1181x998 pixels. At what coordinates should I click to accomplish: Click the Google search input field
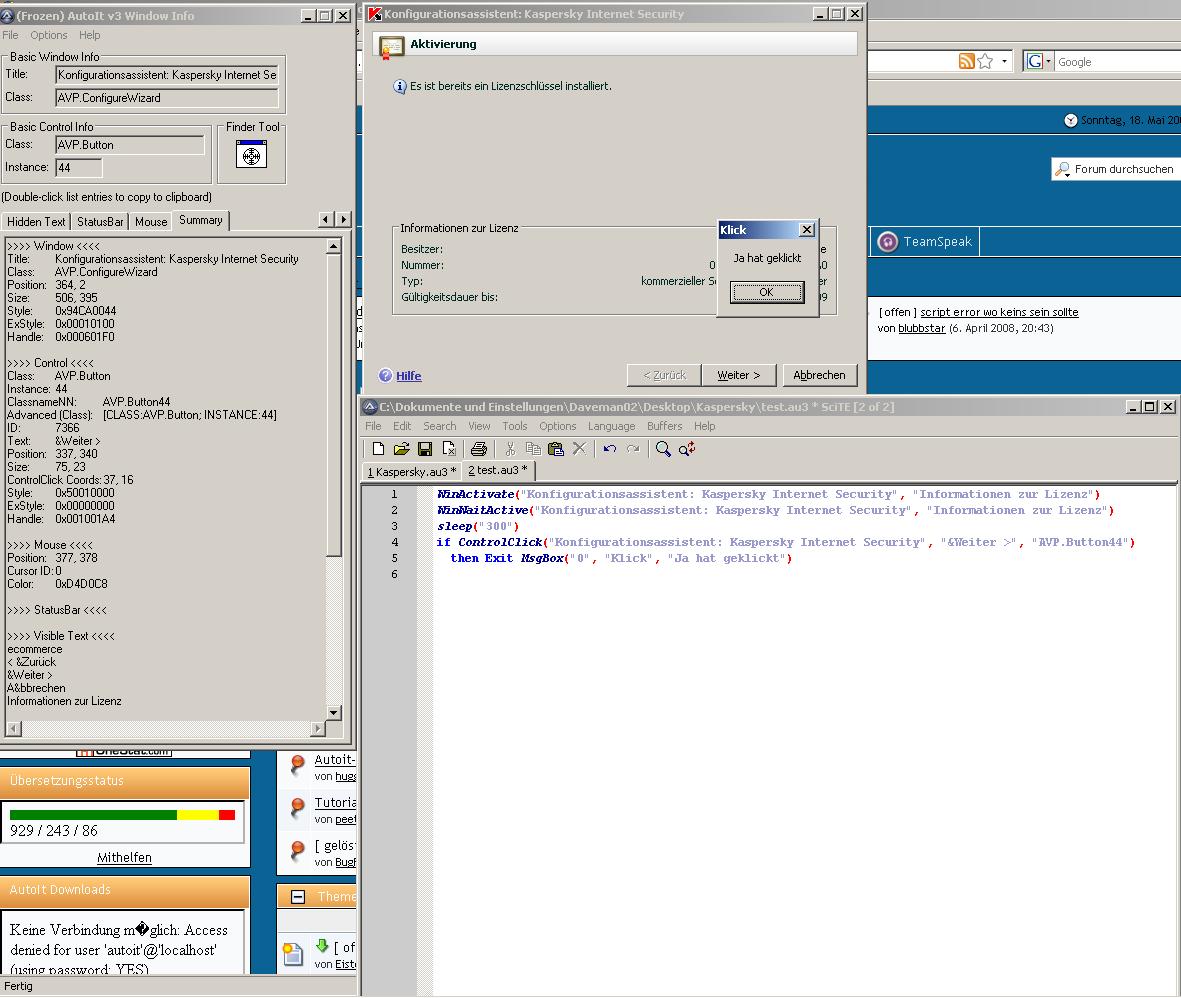click(1115, 62)
